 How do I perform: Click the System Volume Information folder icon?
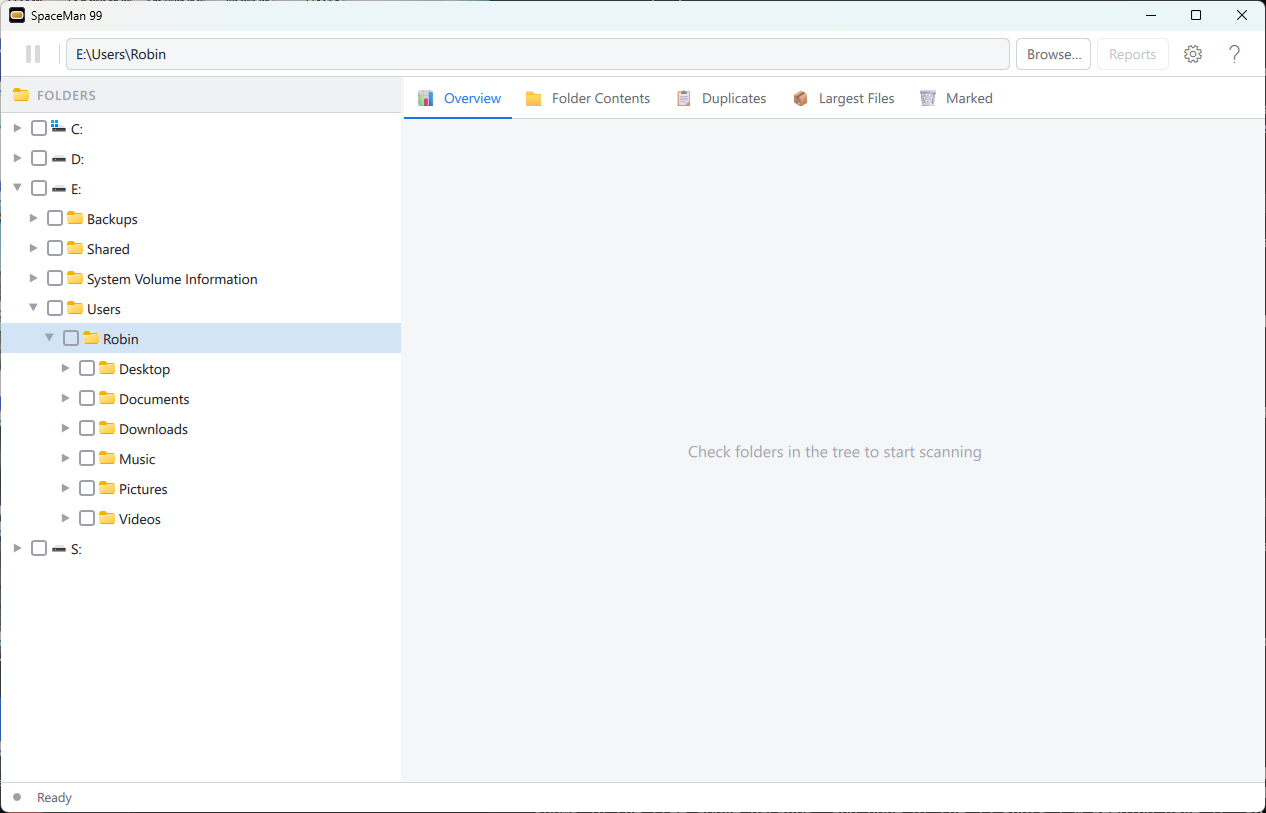point(75,278)
